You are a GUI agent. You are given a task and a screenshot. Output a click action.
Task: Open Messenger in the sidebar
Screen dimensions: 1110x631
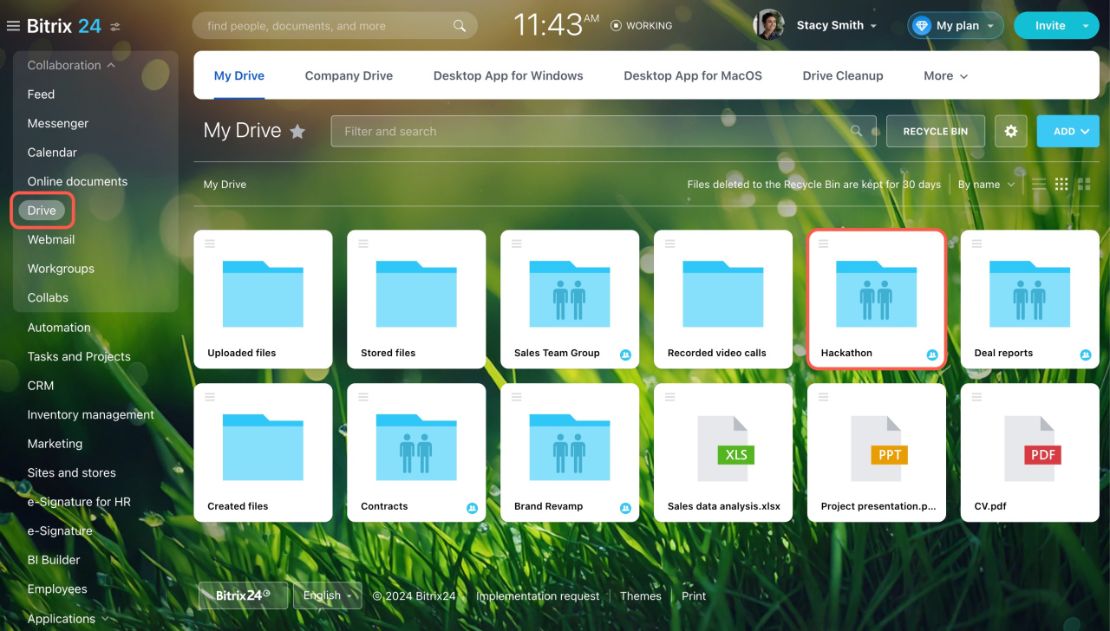58,123
